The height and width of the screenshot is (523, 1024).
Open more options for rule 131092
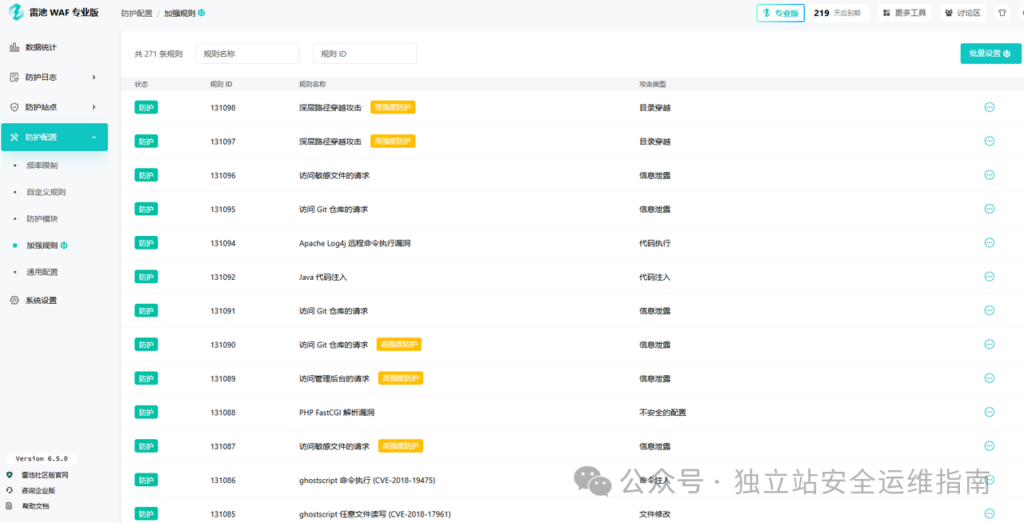[x=989, y=277]
